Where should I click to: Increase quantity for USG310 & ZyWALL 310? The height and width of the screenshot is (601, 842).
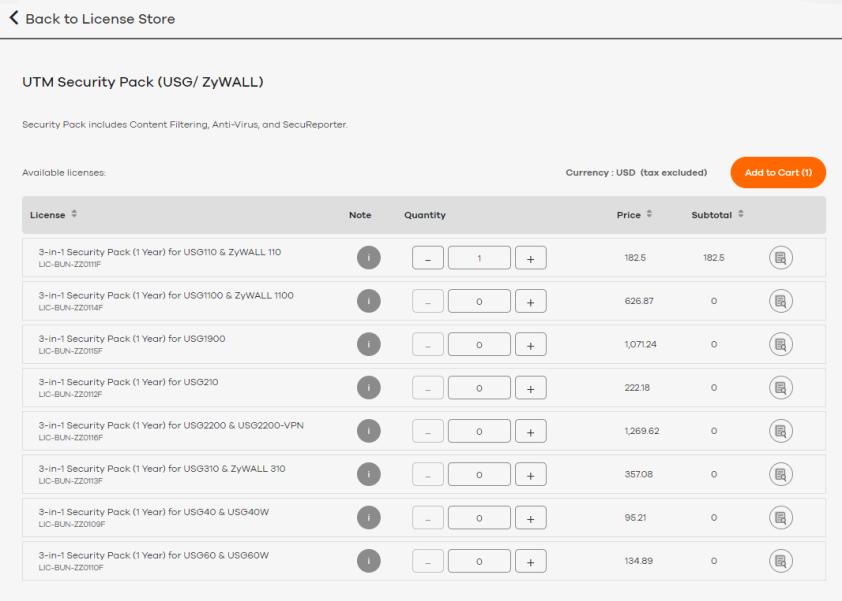click(531, 474)
